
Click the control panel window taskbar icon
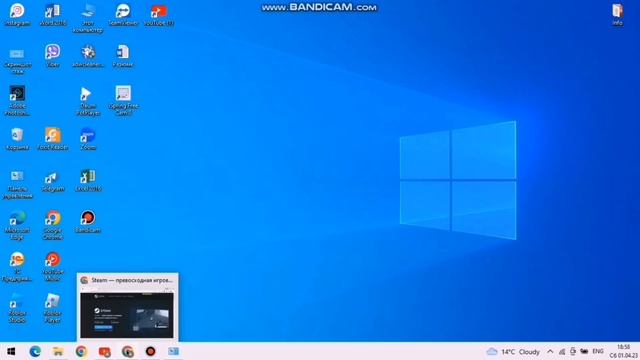(173, 351)
